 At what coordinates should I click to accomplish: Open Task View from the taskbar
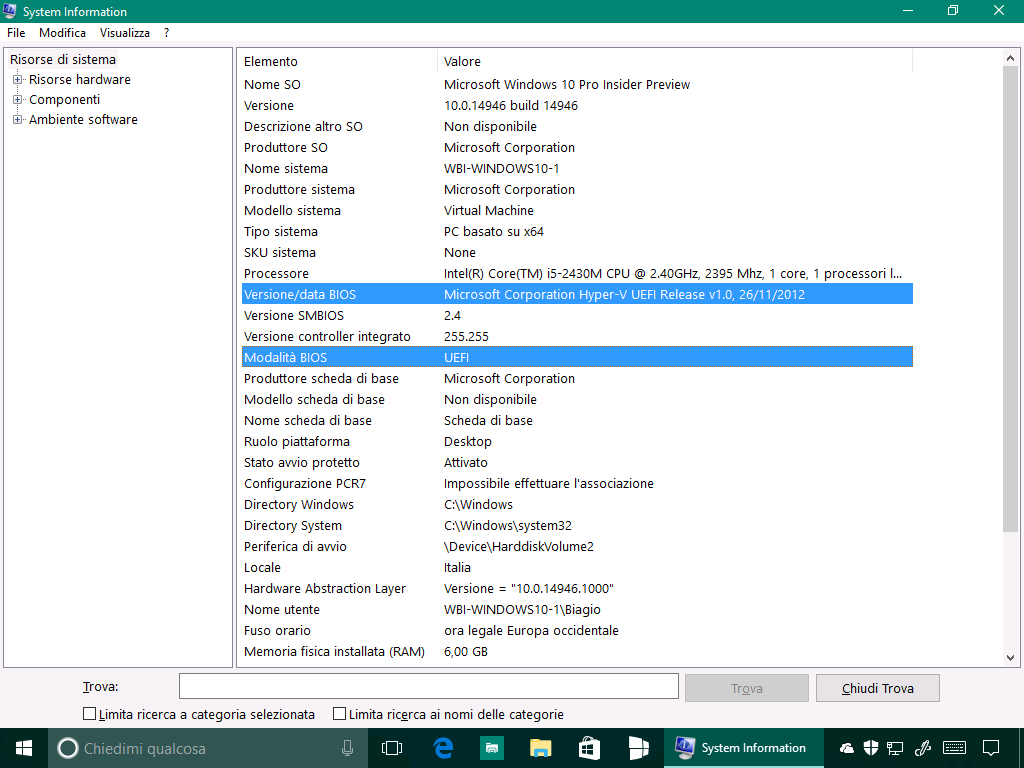click(x=392, y=748)
